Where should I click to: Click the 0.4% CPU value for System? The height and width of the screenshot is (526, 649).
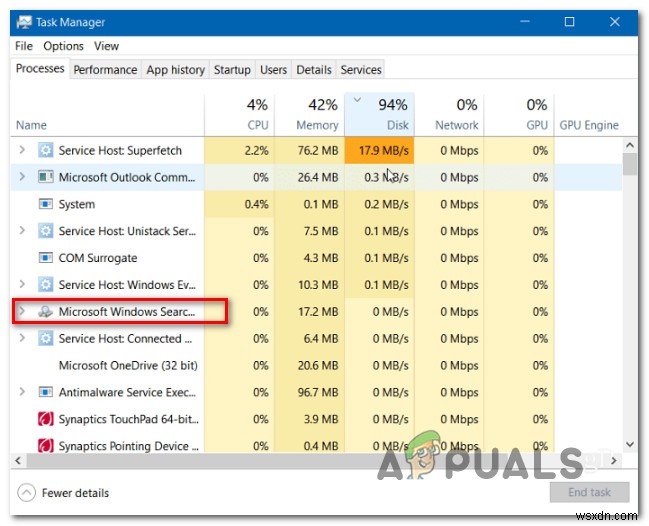point(256,204)
